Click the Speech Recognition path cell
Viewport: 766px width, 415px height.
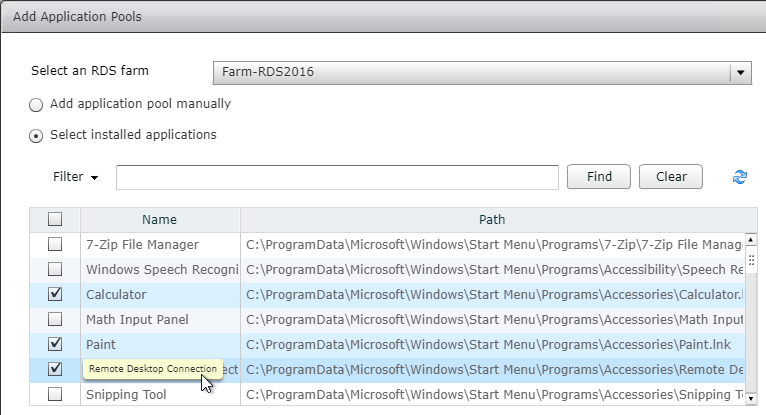pyautogui.click(x=493, y=270)
